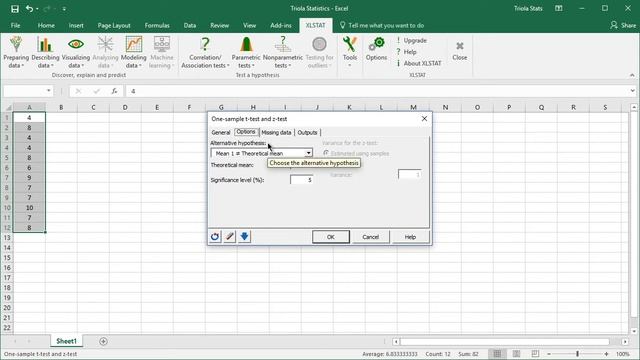The image size is (640, 360).
Task: Switch to Page Layout view icon in the status bar
Action: coord(516,354)
